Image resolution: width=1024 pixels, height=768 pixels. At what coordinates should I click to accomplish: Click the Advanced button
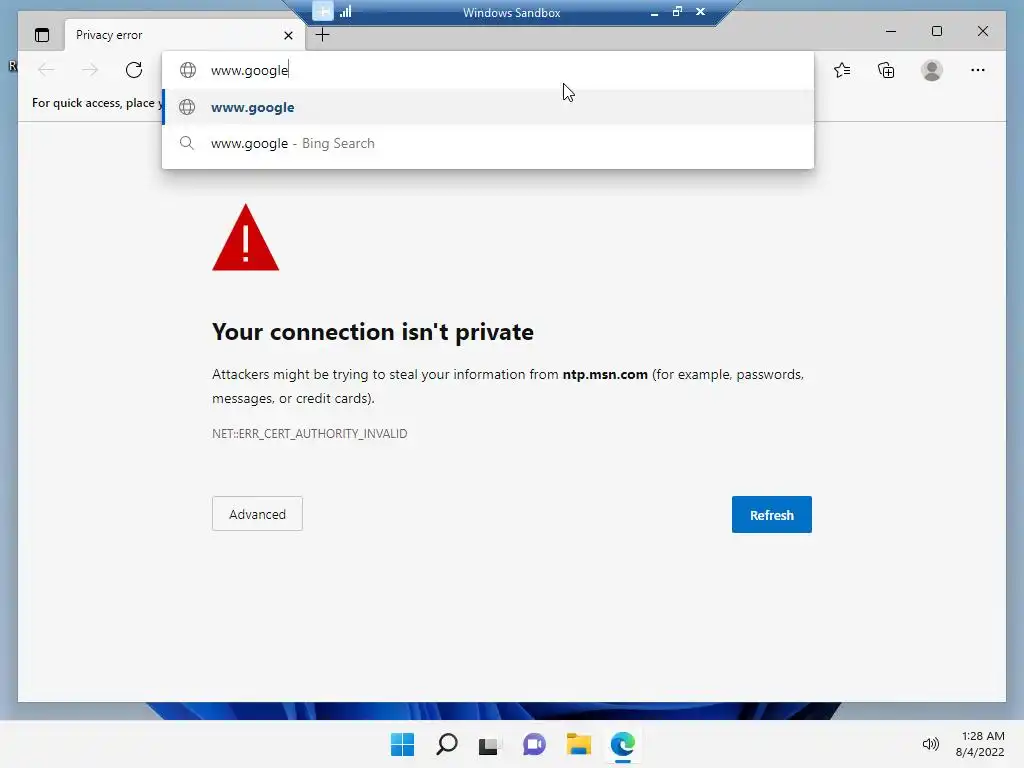pos(257,514)
